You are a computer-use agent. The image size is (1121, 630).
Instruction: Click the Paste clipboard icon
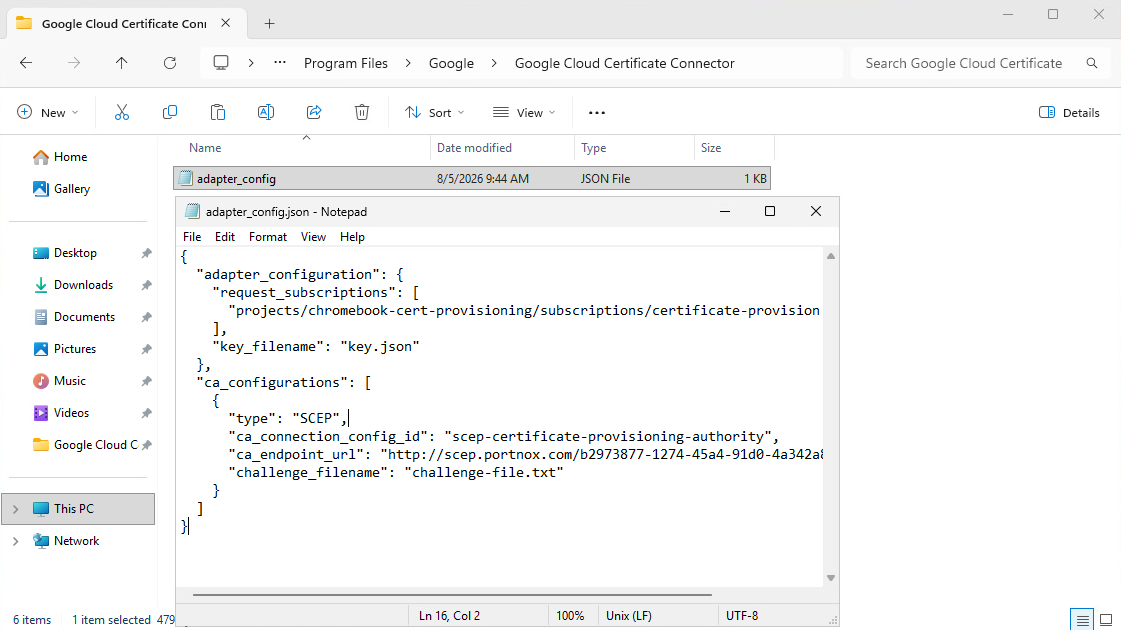pos(217,112)
